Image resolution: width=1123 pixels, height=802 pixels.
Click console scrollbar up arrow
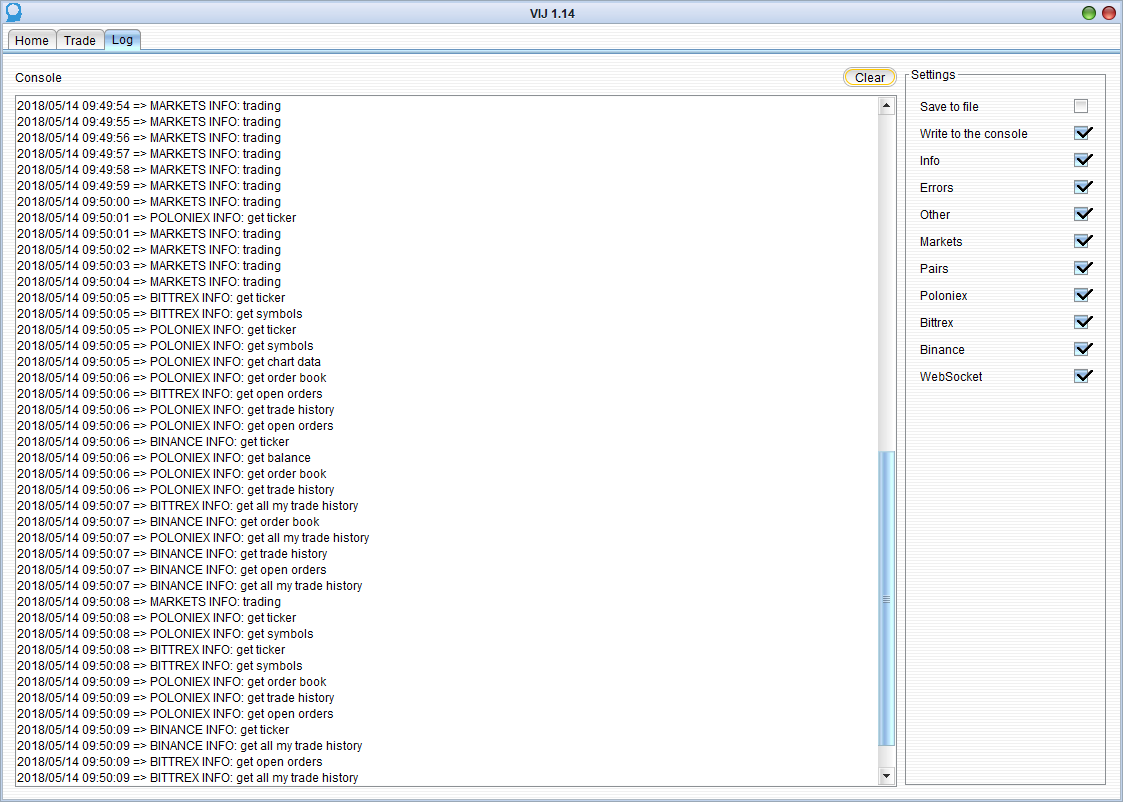point(886,105)
